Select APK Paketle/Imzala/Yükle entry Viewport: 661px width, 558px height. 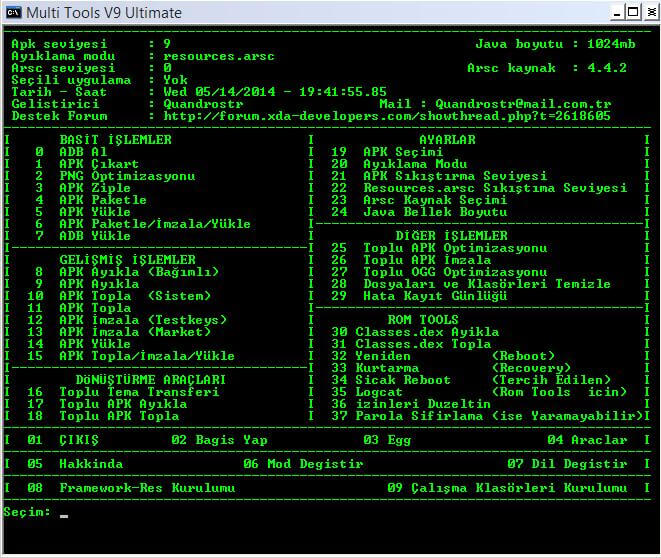(155, 224)
